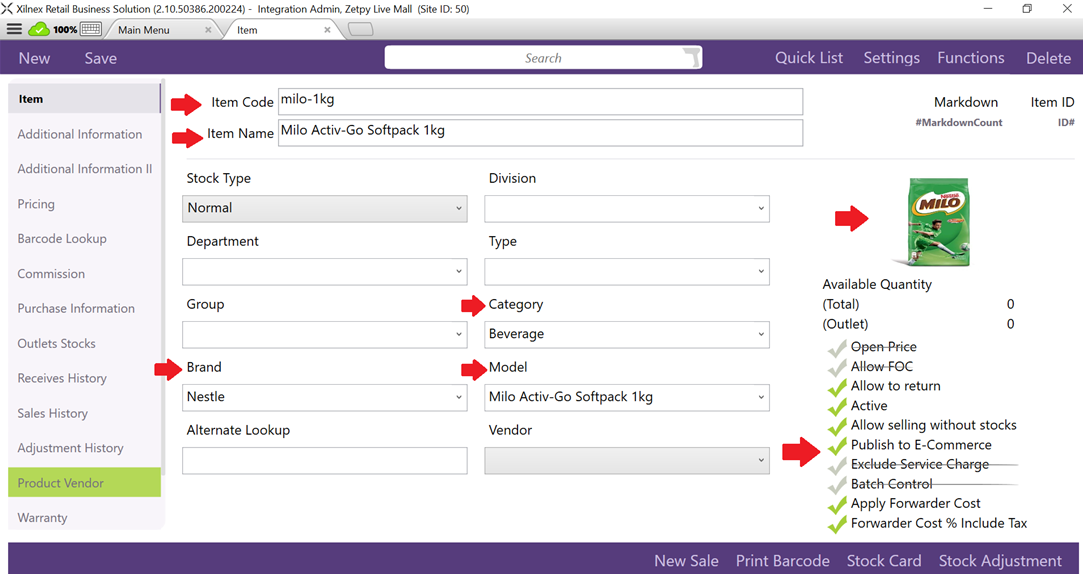
Task: Click the Alternate Lookup field
Action: click(x=325, y=460)
